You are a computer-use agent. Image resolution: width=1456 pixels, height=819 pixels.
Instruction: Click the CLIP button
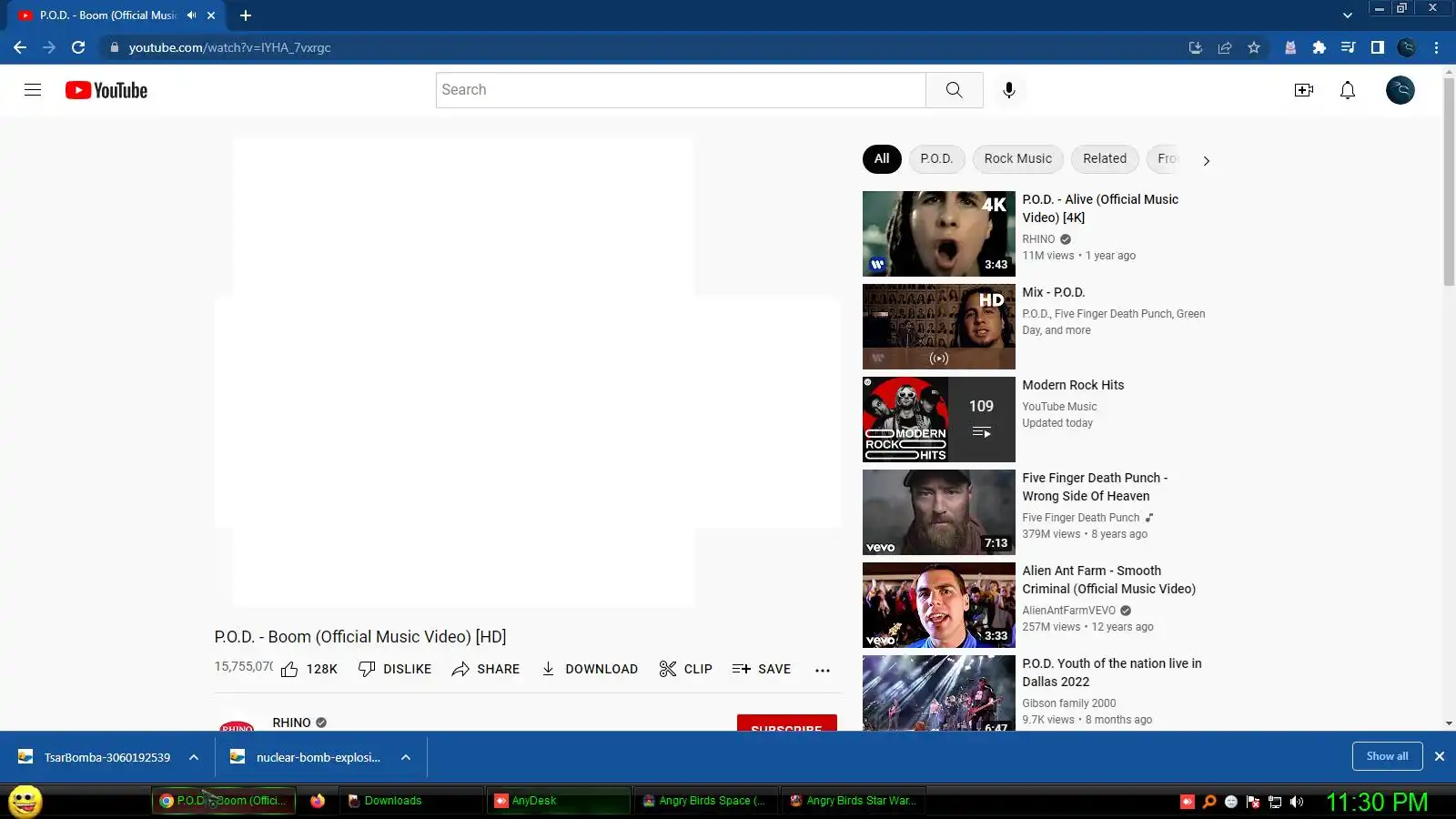point(686,669)
